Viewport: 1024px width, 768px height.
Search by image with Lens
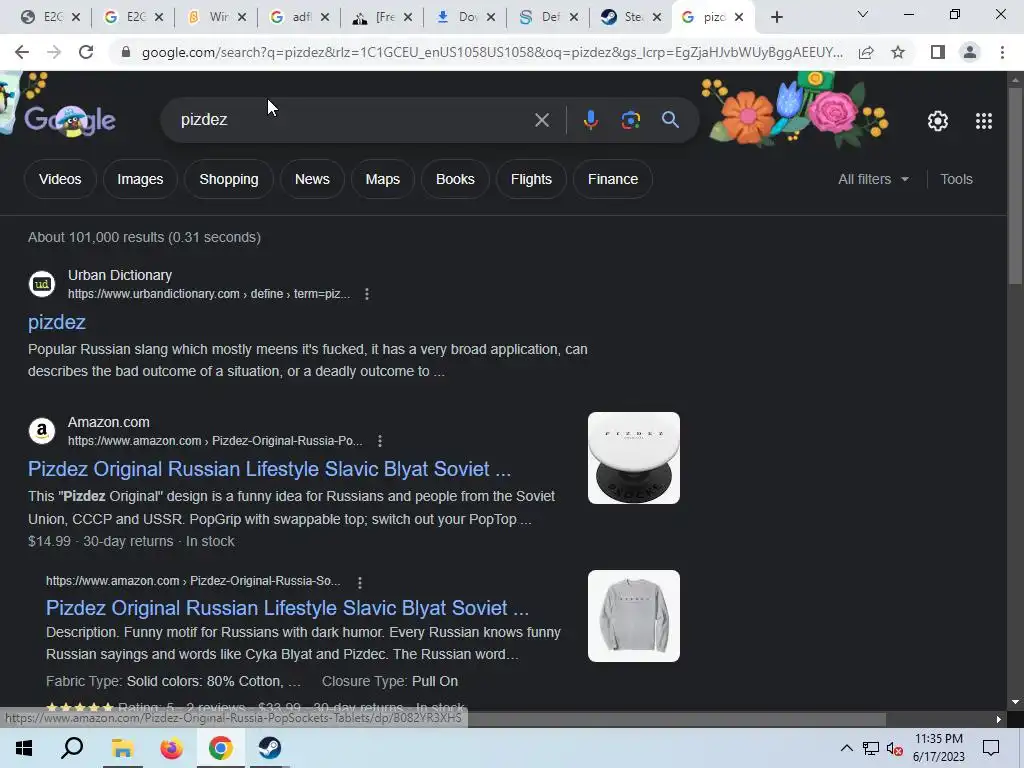click(630, 120)
